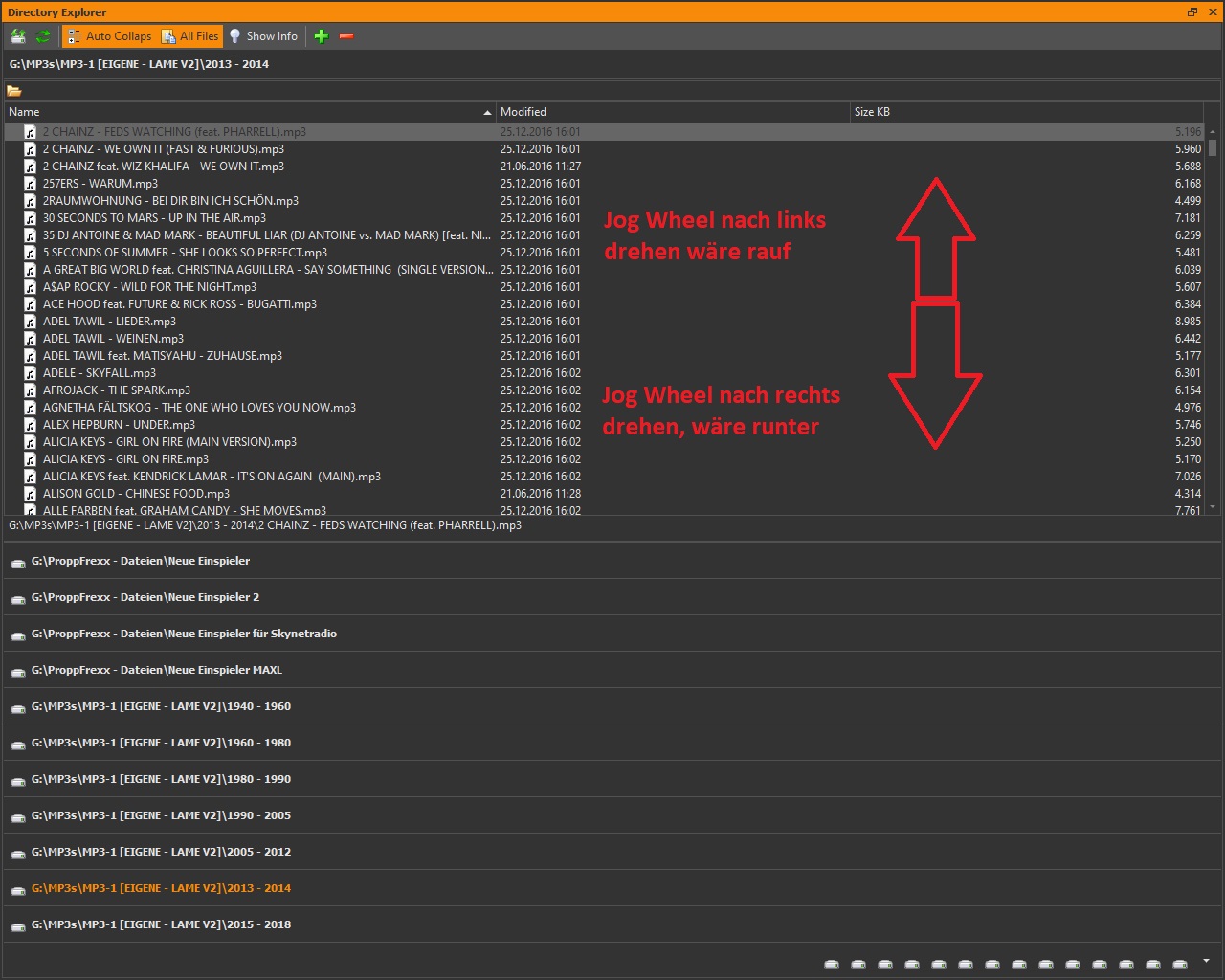The height and width of the screenshot is (980, 1225).
Task: Click the current path header above the folder icon
Action: coord(139,64)
